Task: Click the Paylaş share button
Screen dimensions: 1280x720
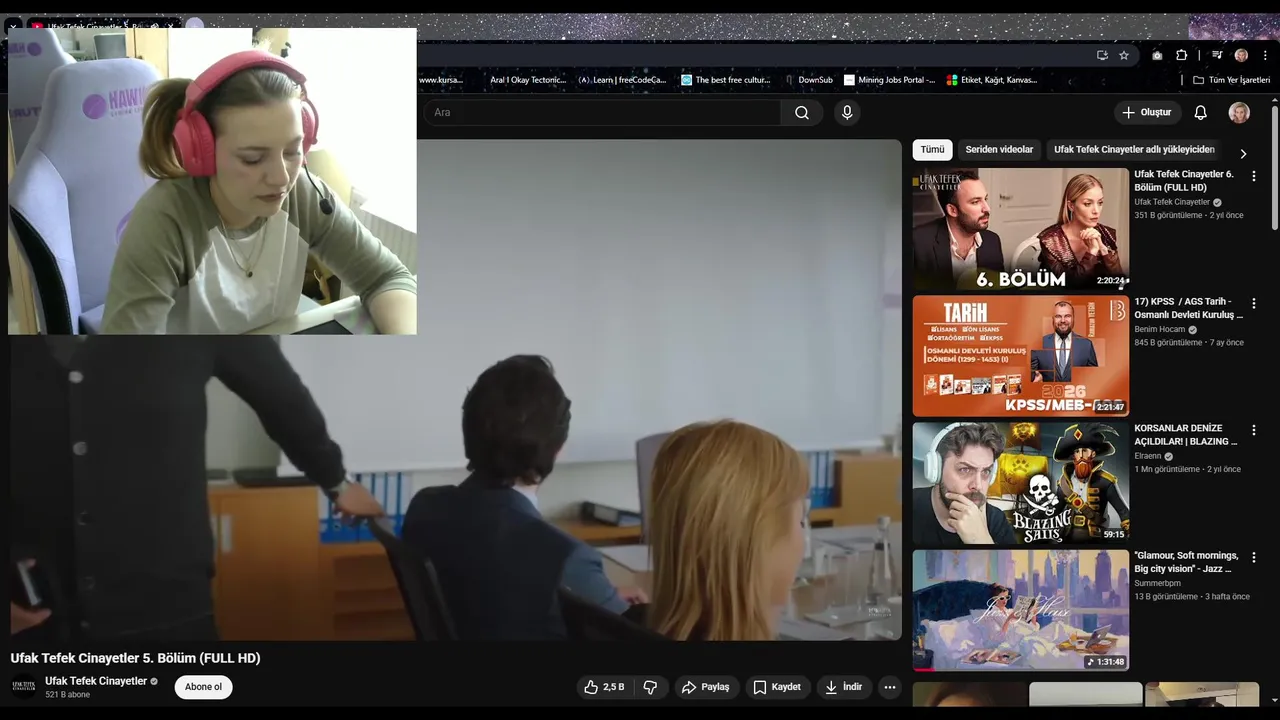Action: pos(706,687)
